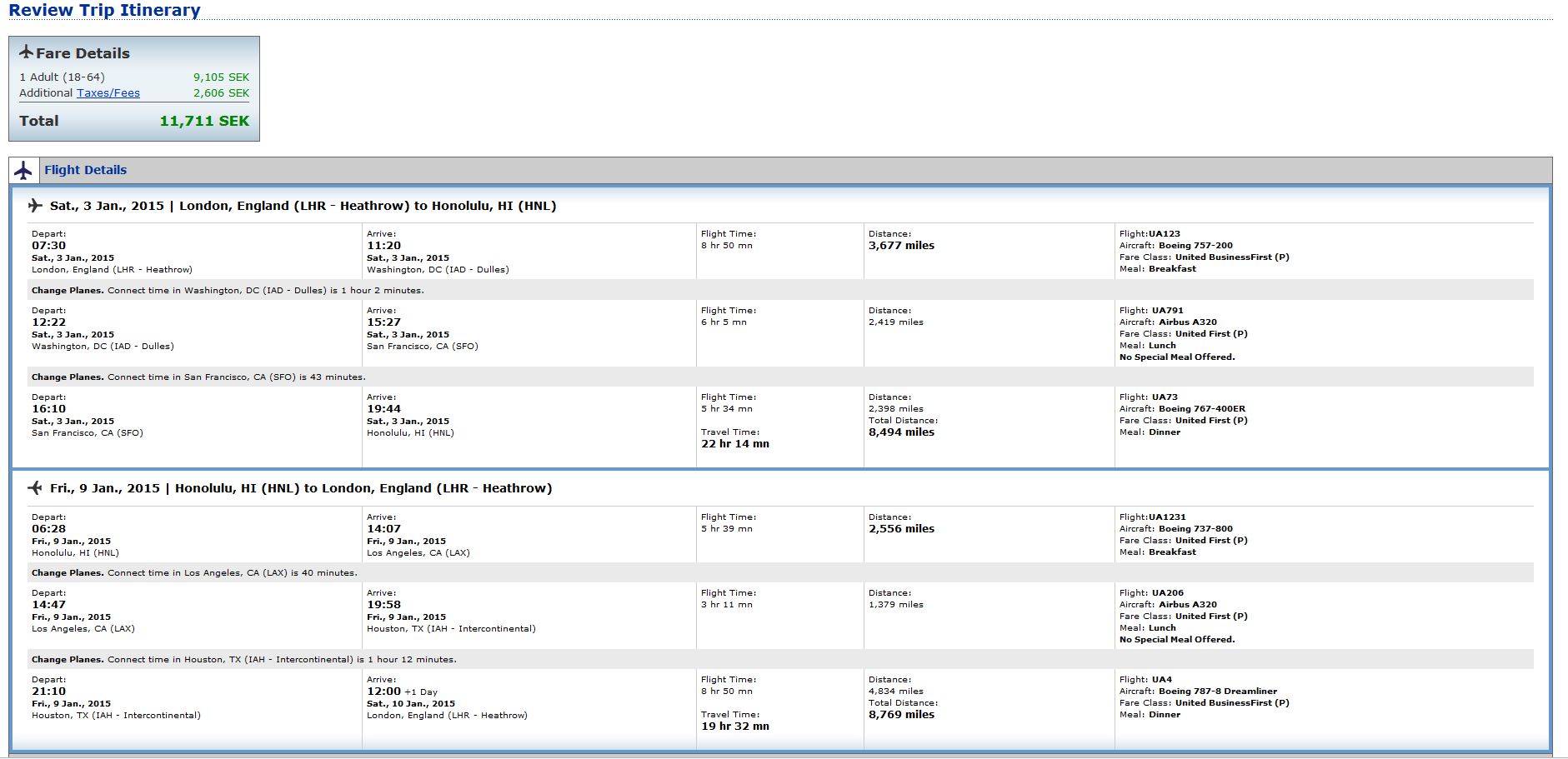Viewport: 1568px width, 759px height.
Task: Click the plane icon next to Sat., 3 Jan. heading
Action: point(35,206)
